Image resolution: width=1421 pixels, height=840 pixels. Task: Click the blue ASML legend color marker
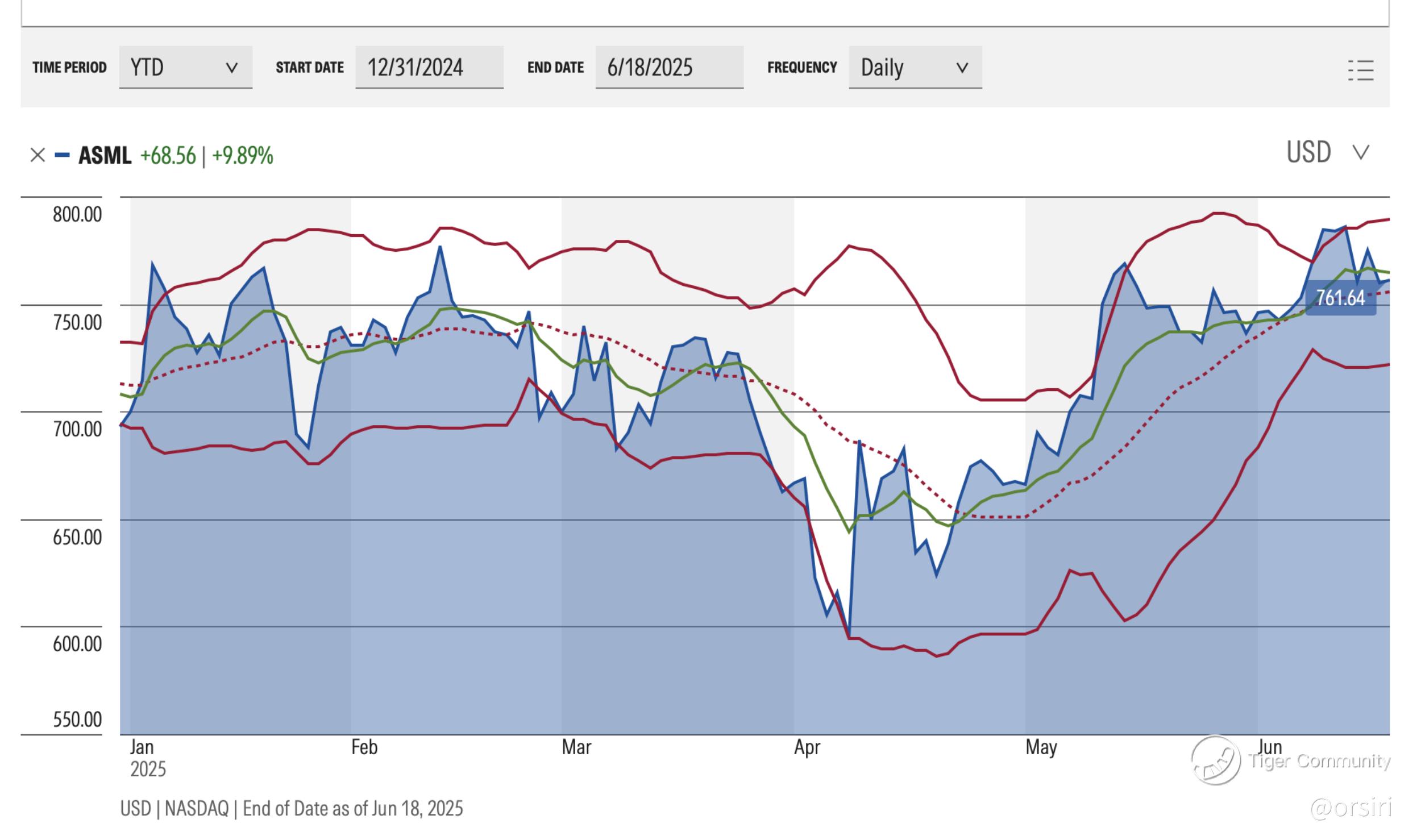click(62, 155)
